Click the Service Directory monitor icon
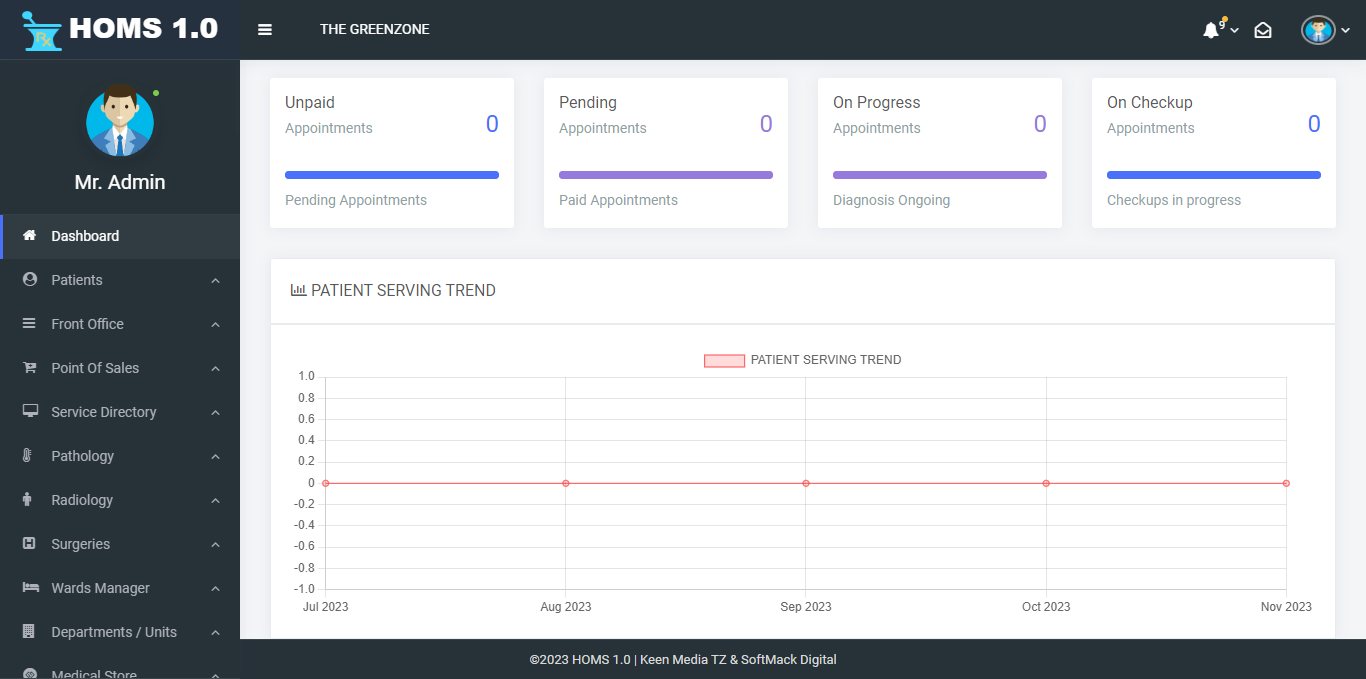This screenshot has height=679, width=1366. 30,412
